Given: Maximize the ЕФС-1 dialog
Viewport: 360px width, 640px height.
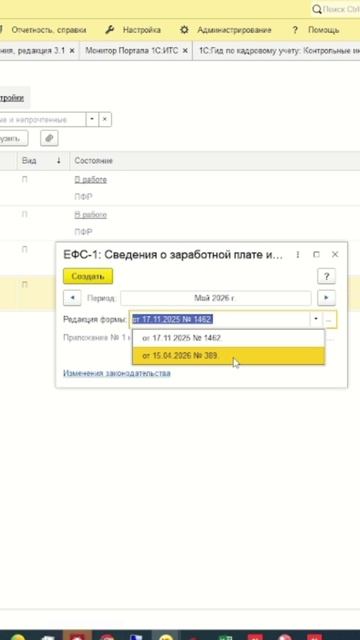Looking at the screenshot, I should [x=316, y=255].
